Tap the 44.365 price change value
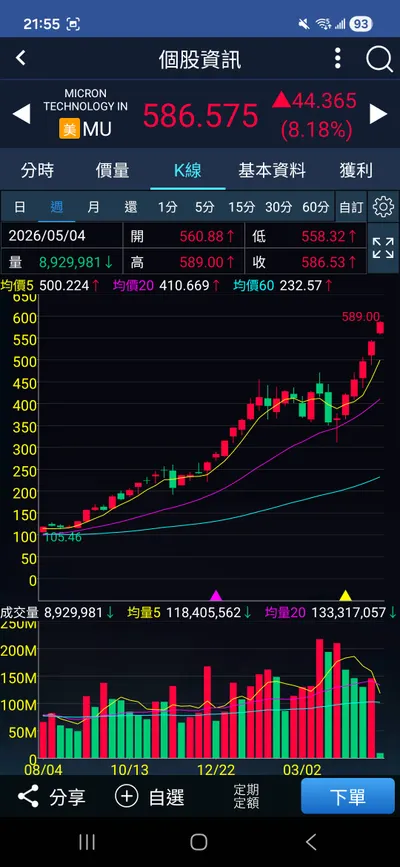Viewport: 400px width, 867px height. pos(324,101)
